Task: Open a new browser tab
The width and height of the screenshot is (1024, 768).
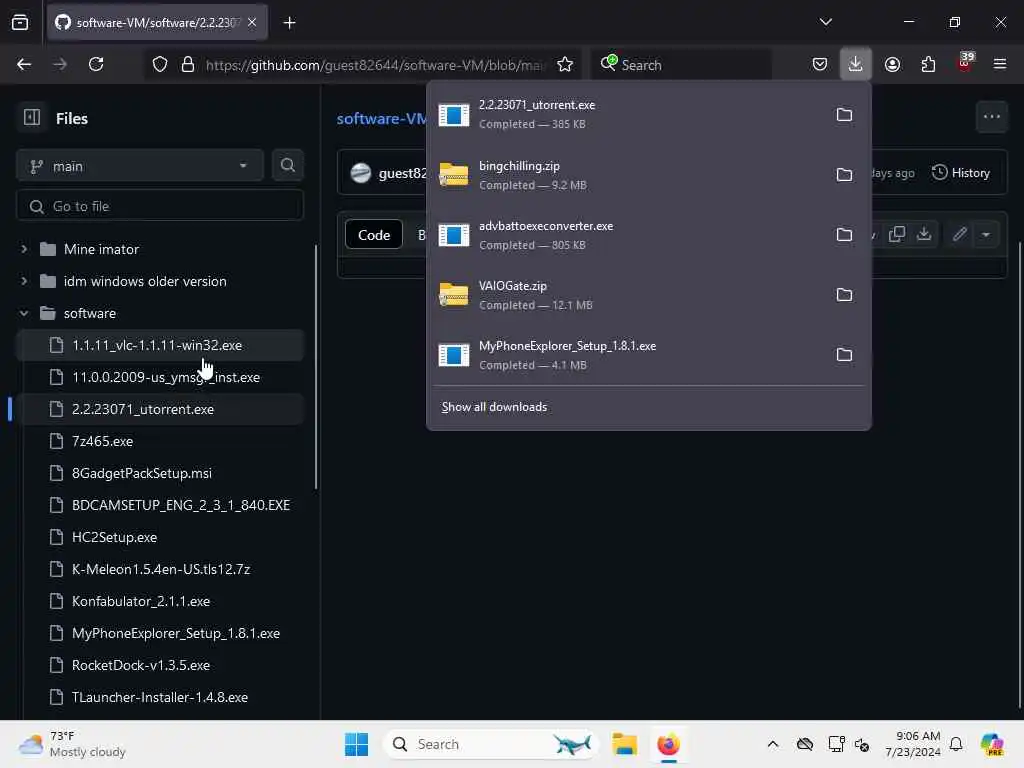Action: [289, 23]
